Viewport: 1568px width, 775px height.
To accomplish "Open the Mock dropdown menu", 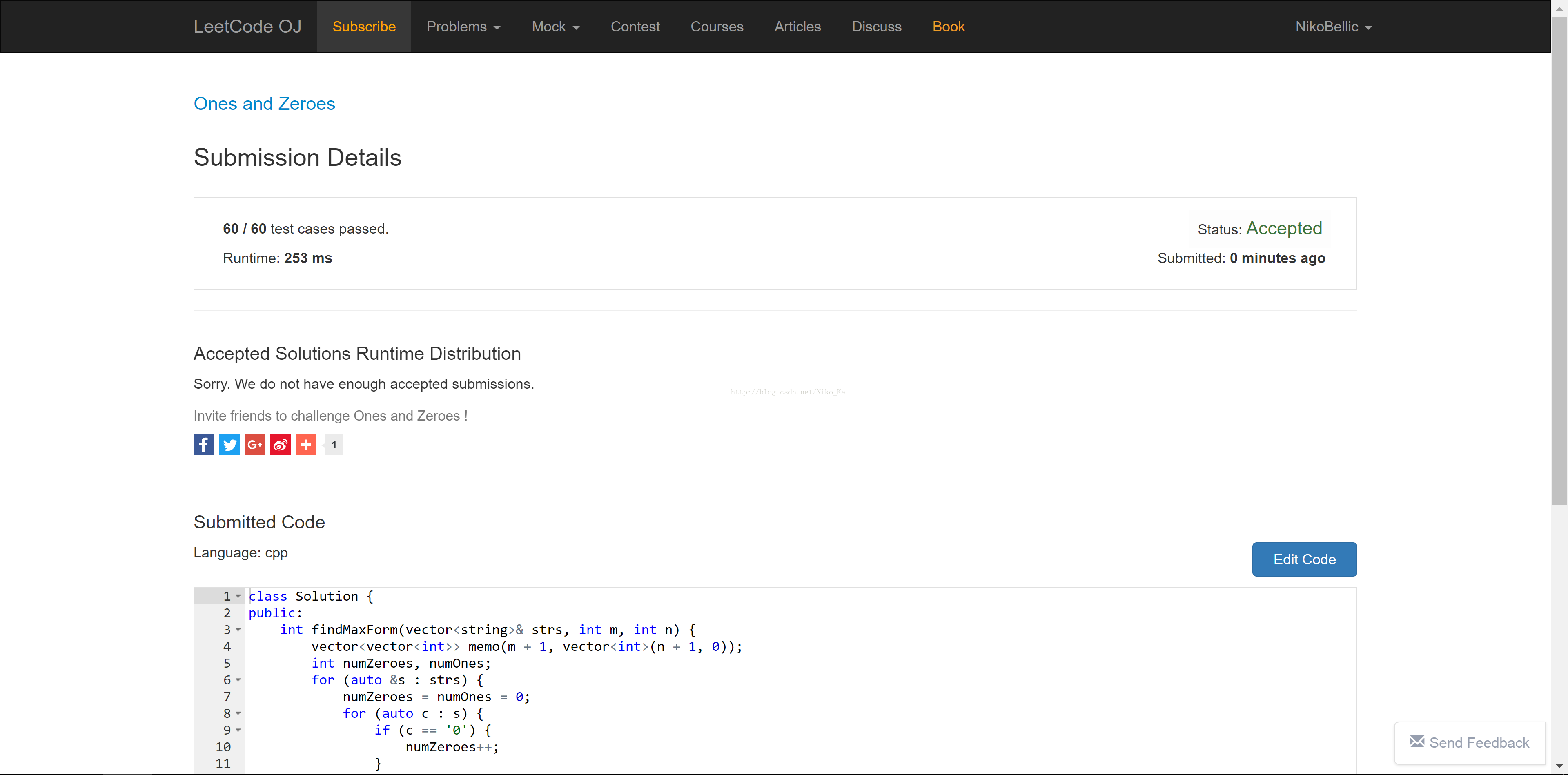I will (556, 27).
